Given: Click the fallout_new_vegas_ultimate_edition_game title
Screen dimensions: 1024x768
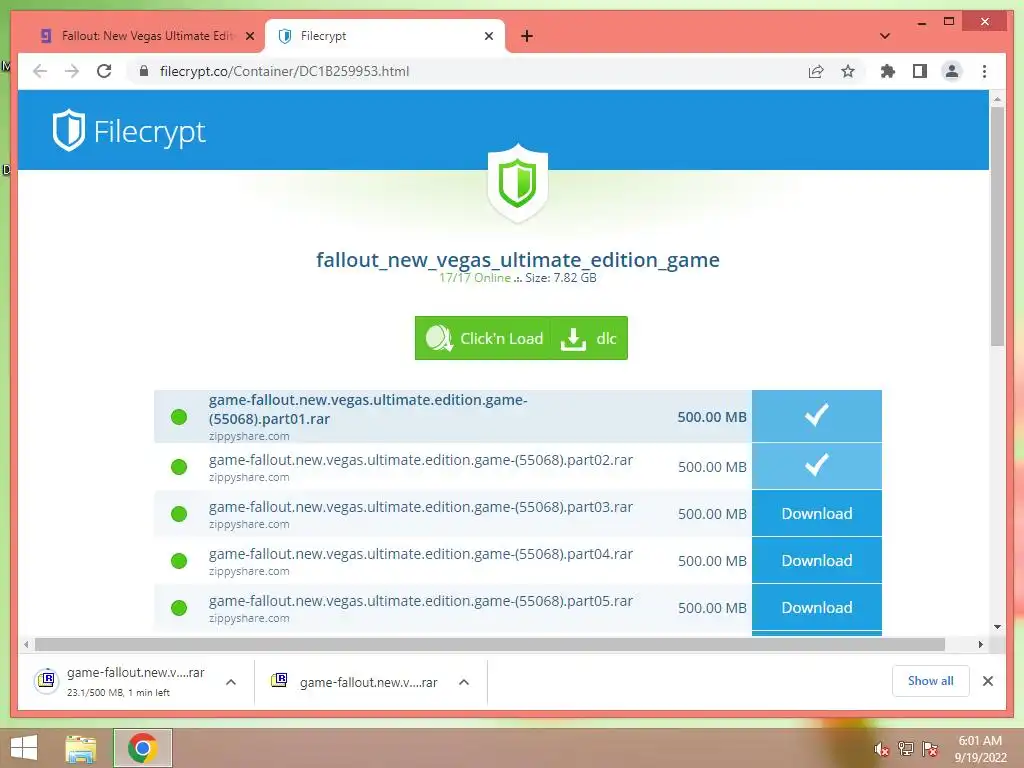Looking at the screenshot, I should (518, 259).
